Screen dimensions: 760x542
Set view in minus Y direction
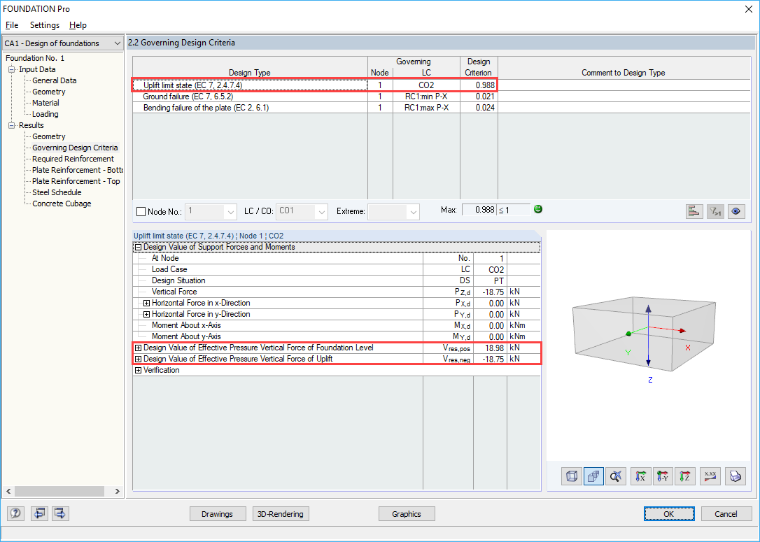coord(663,477)
